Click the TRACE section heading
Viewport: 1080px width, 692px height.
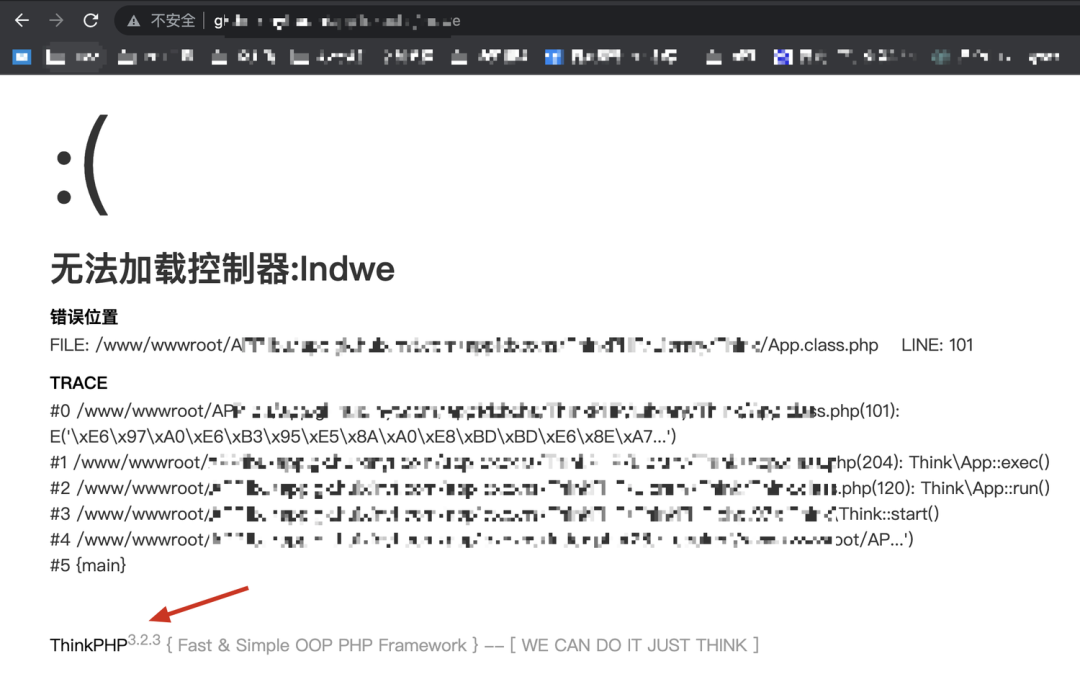tap(78, 383)
